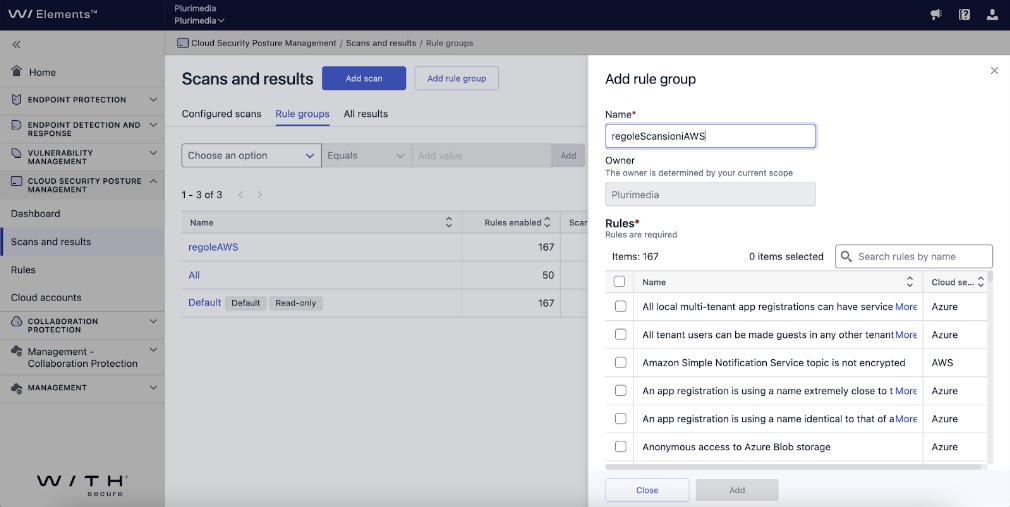Click the Collaboration Protection icon
The width and height of the screenshot is (1010, 507).
17,321
